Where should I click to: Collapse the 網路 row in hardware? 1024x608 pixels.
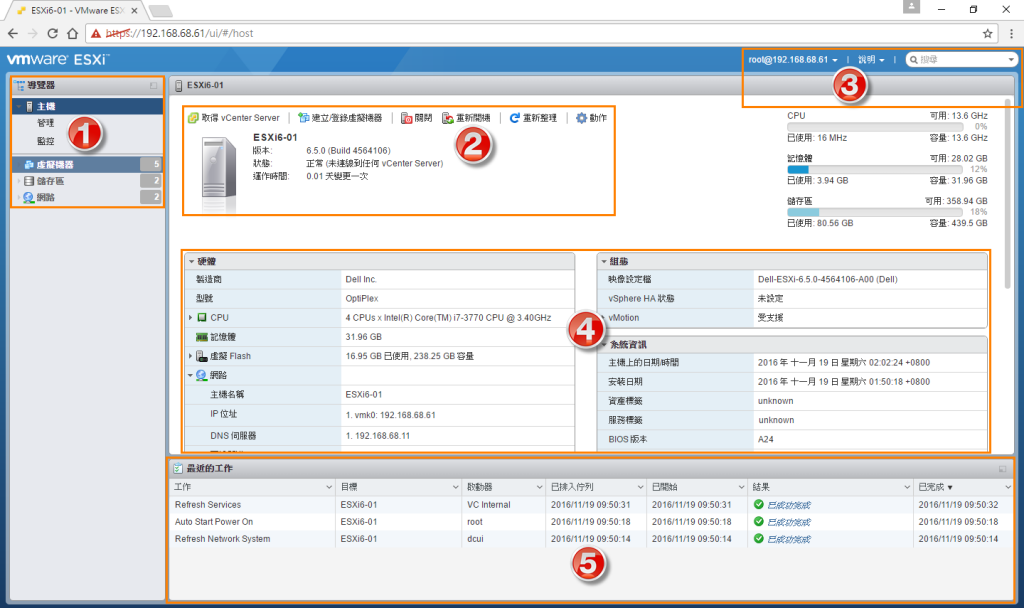click(x=191, y=376)
